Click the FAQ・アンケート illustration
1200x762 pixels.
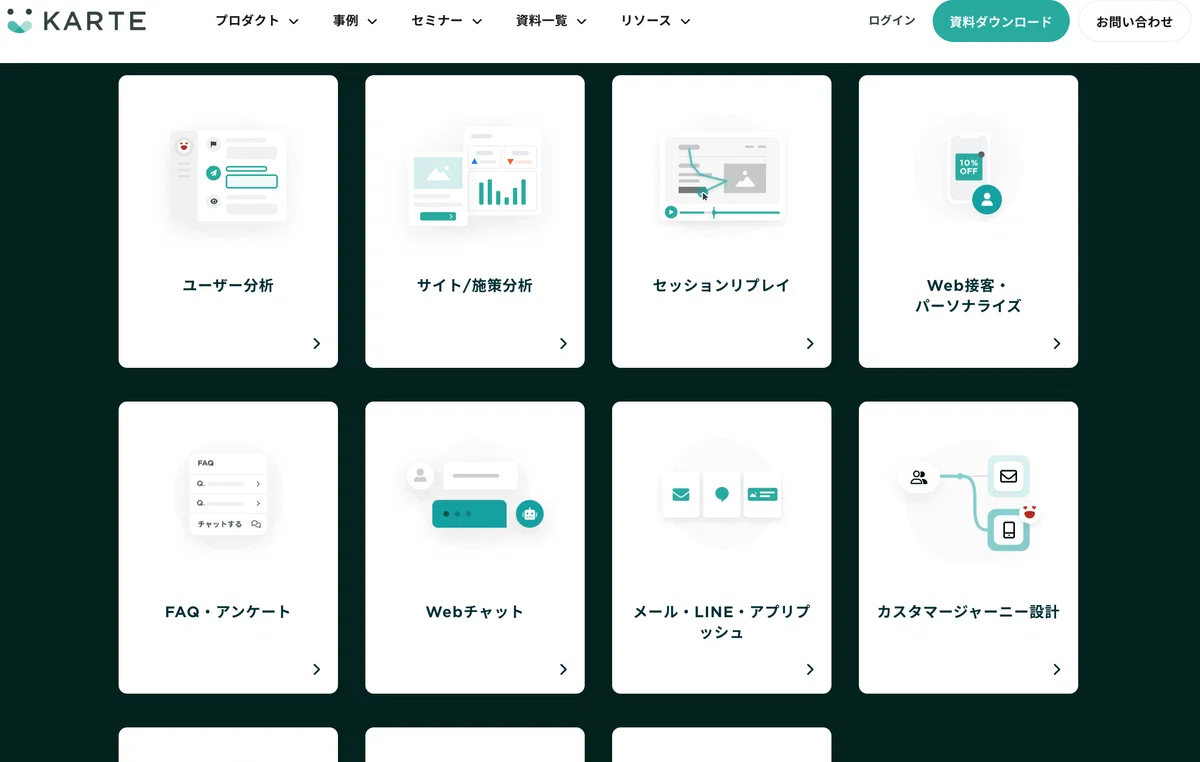point(228,494)
